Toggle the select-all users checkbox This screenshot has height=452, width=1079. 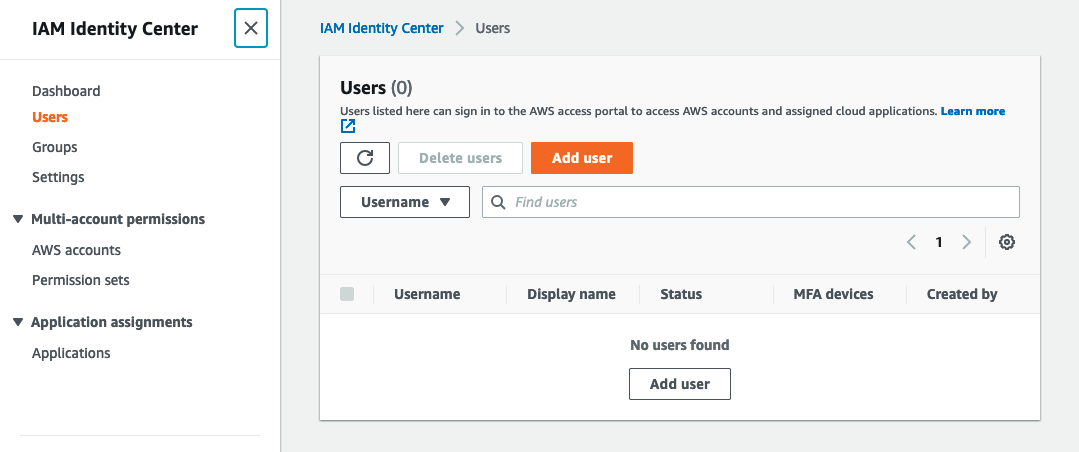coord(347,294)
